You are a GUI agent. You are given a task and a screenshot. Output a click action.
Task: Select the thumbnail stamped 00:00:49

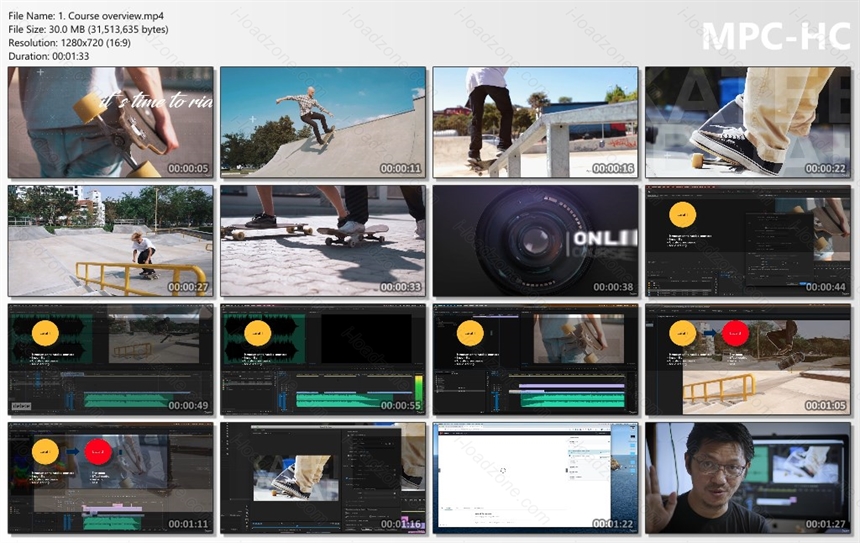(x=111, y=359)
